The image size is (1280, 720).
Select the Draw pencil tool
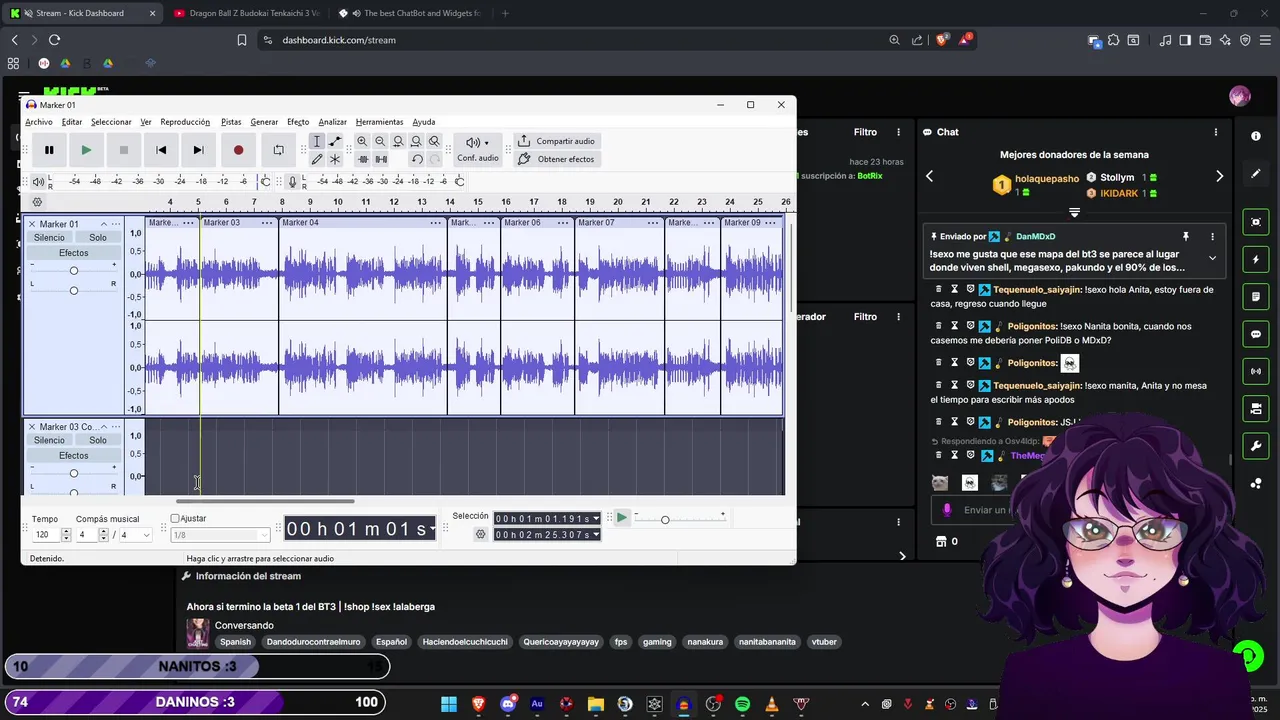(317, 159)
